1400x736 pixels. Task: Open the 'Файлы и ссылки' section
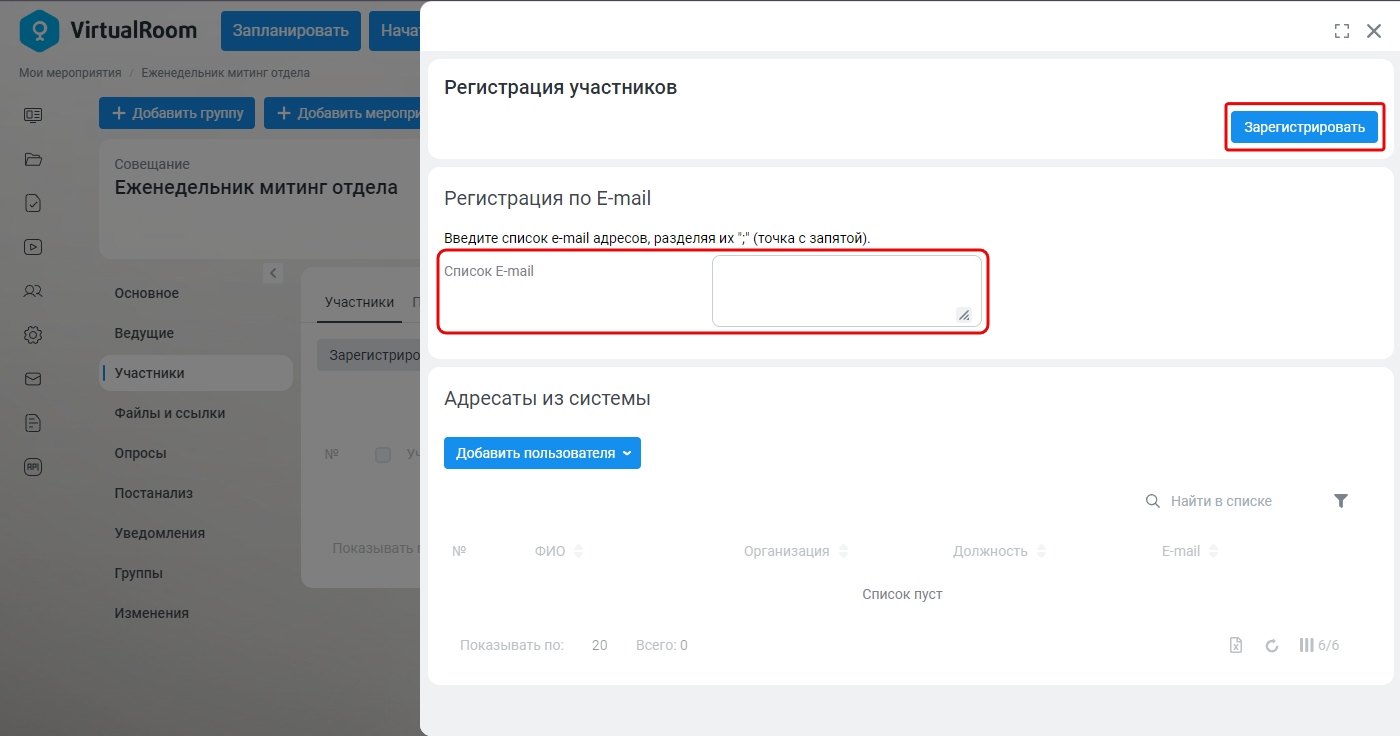(170, 413)
